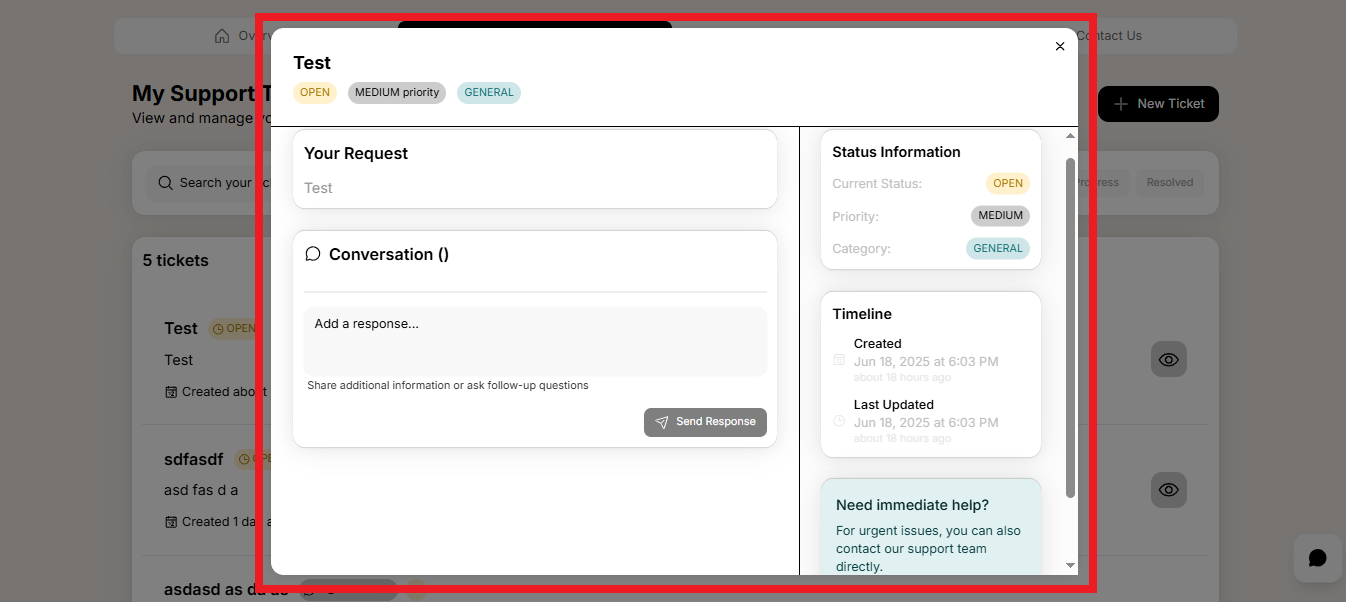Viewport: 1346px width, 602px height.
Task: Open the floating chat widget
Action: click(x=1317, y=558)
